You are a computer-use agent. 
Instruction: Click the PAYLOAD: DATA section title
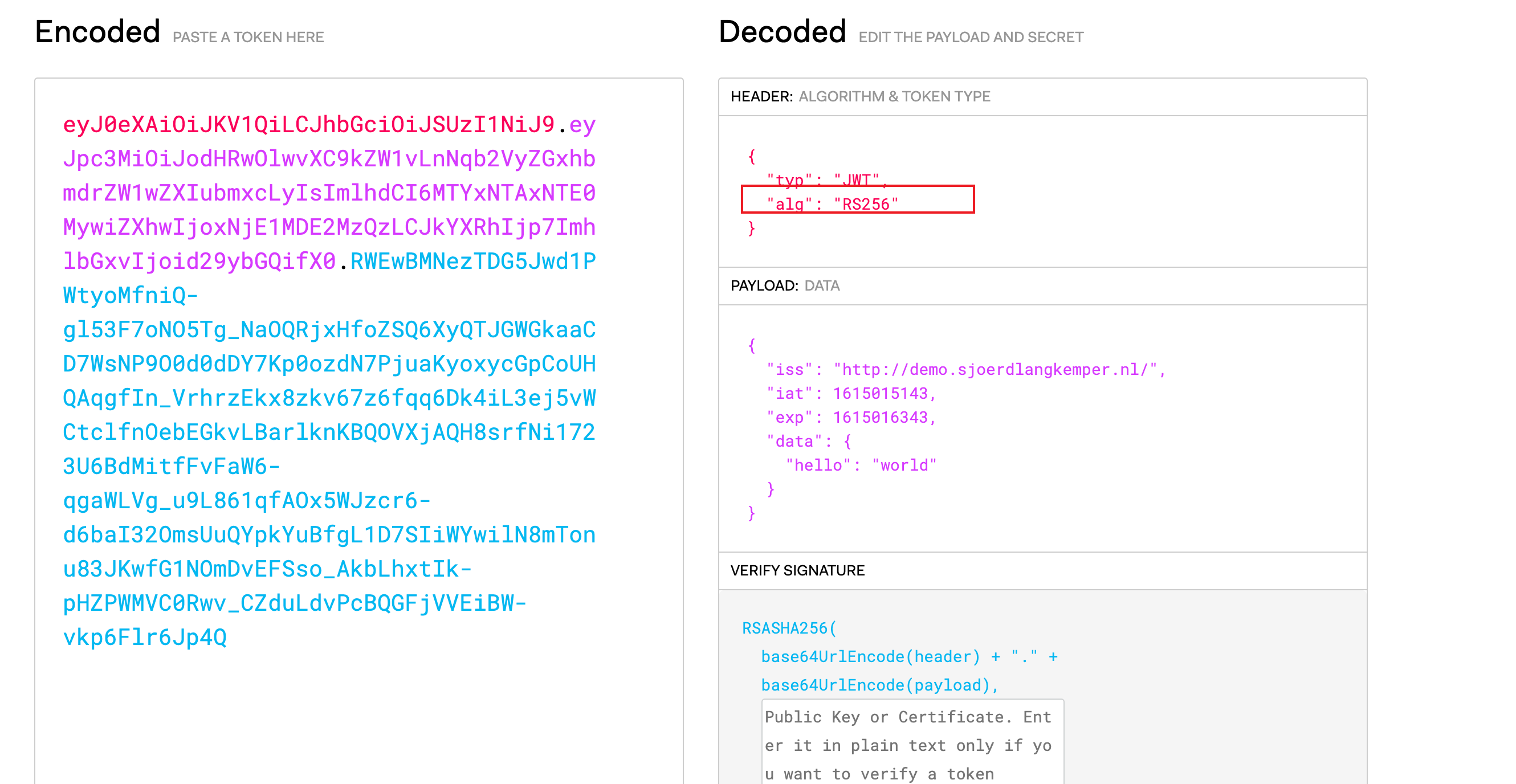[x=784, y=286]
